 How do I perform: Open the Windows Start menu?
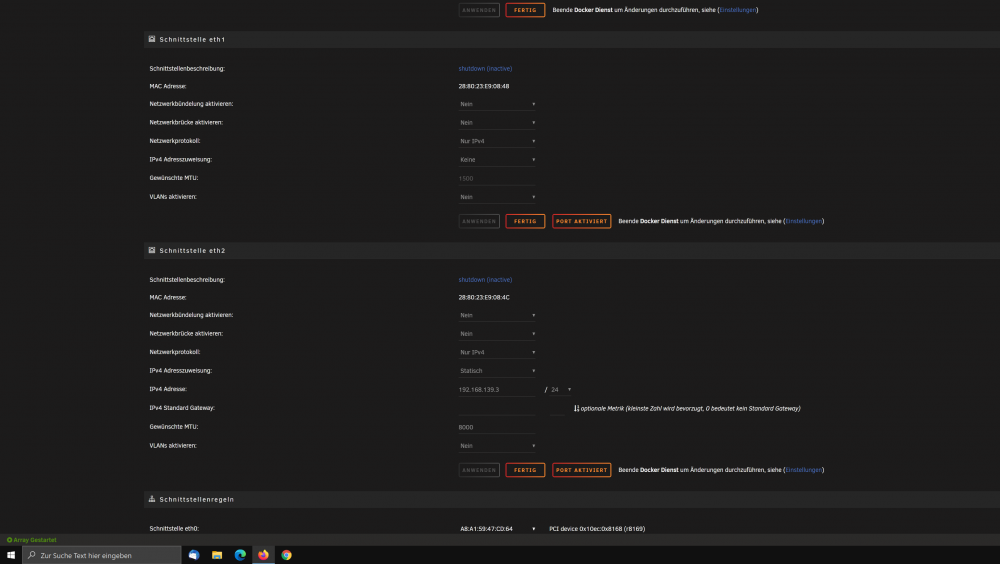[11, 555]
